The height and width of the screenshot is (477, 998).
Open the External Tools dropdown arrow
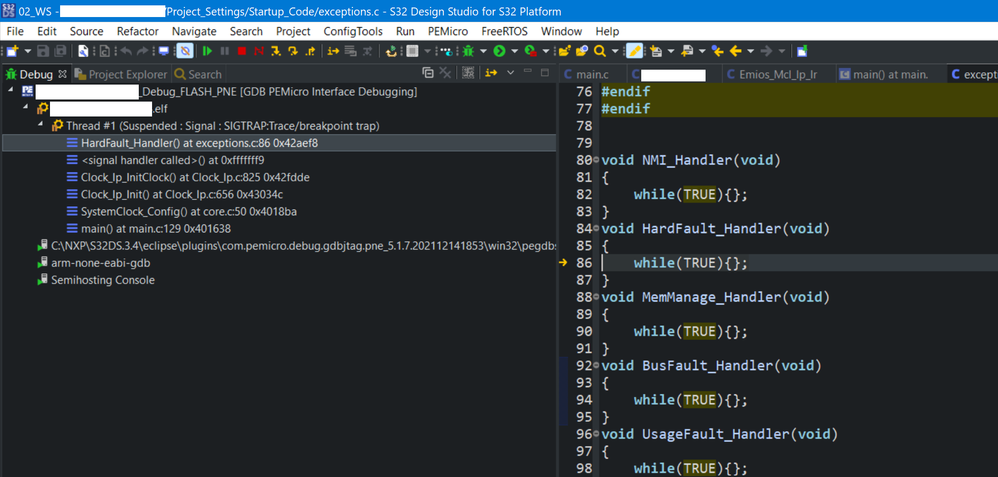[545, 51]
